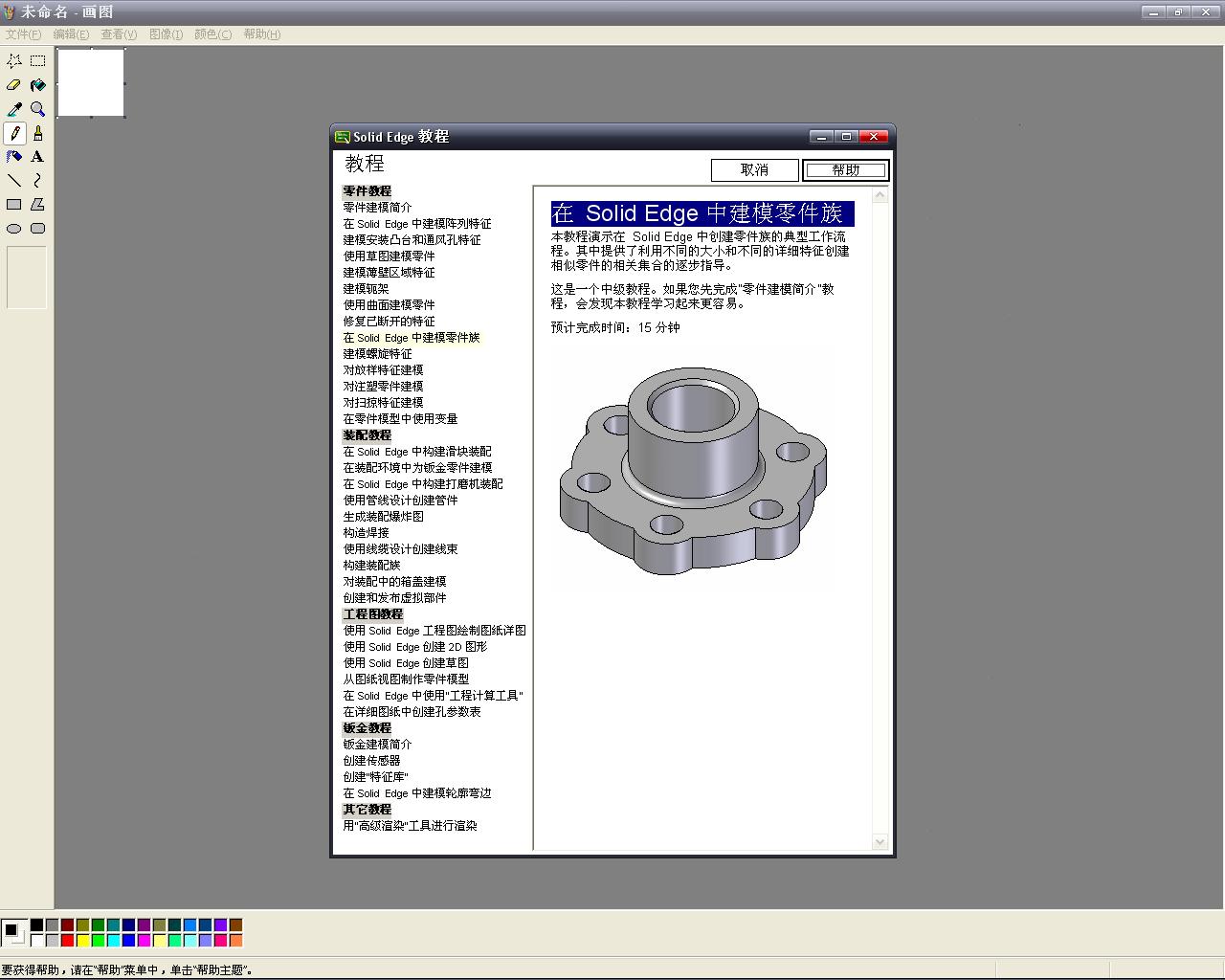Viewport: 1225px width, 980px height.
Task: Click the white Paint canvas
Action: tap(91, 82)
